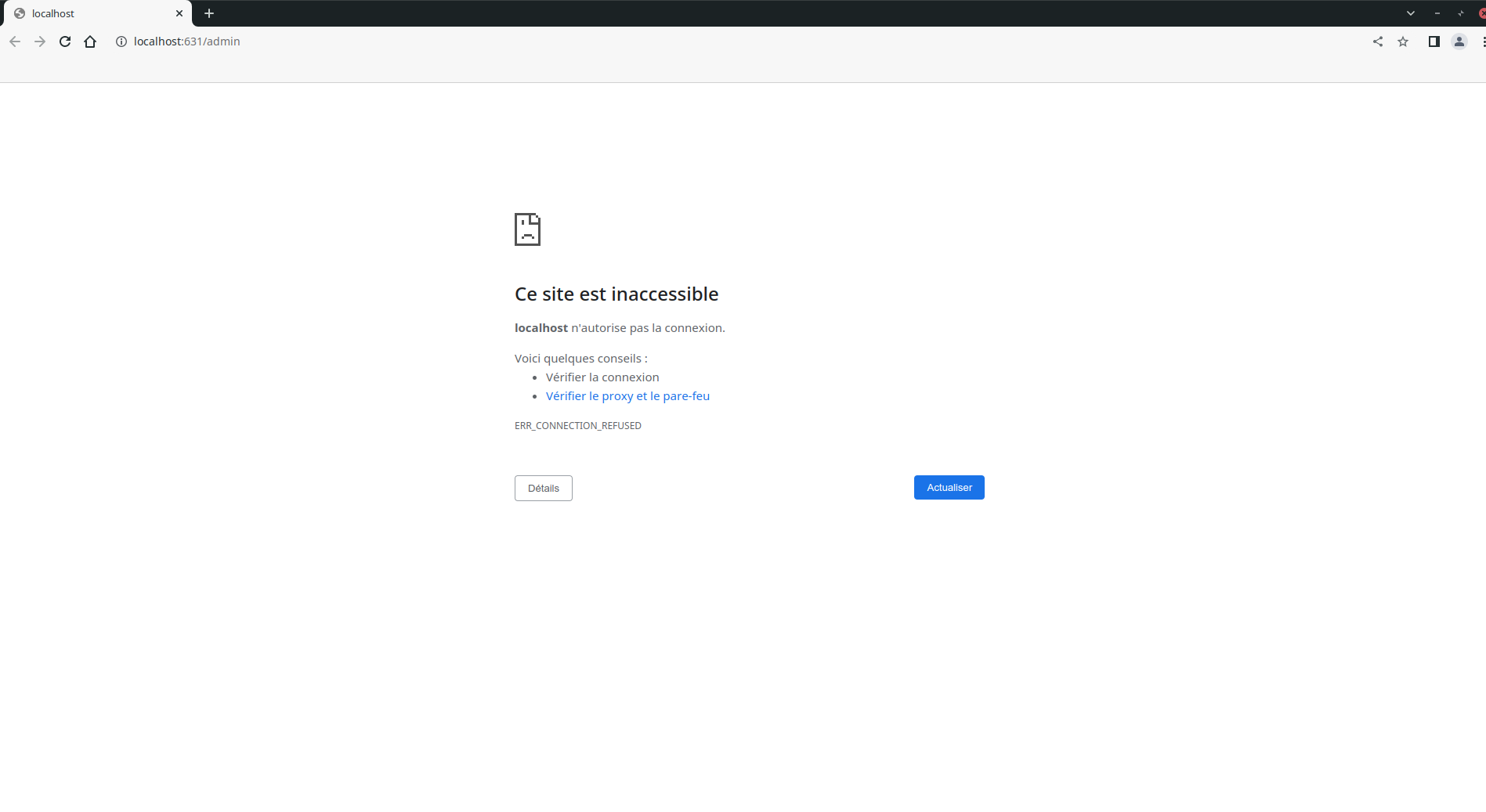This screenshot has width=1486, height=812.
Task: Select the localhost tab
Action: 98,13
